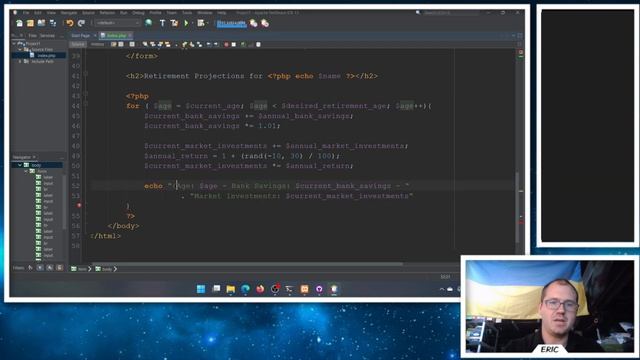Viewport: 640px width, 360px height.
Task: Collapse the body node in Navigator
Action: (x=20, y=165)
